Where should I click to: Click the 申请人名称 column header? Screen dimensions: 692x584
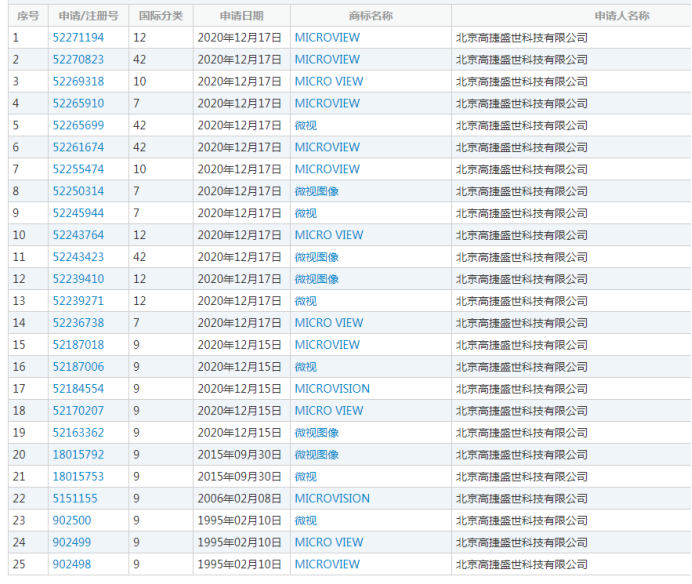point(622,16)
